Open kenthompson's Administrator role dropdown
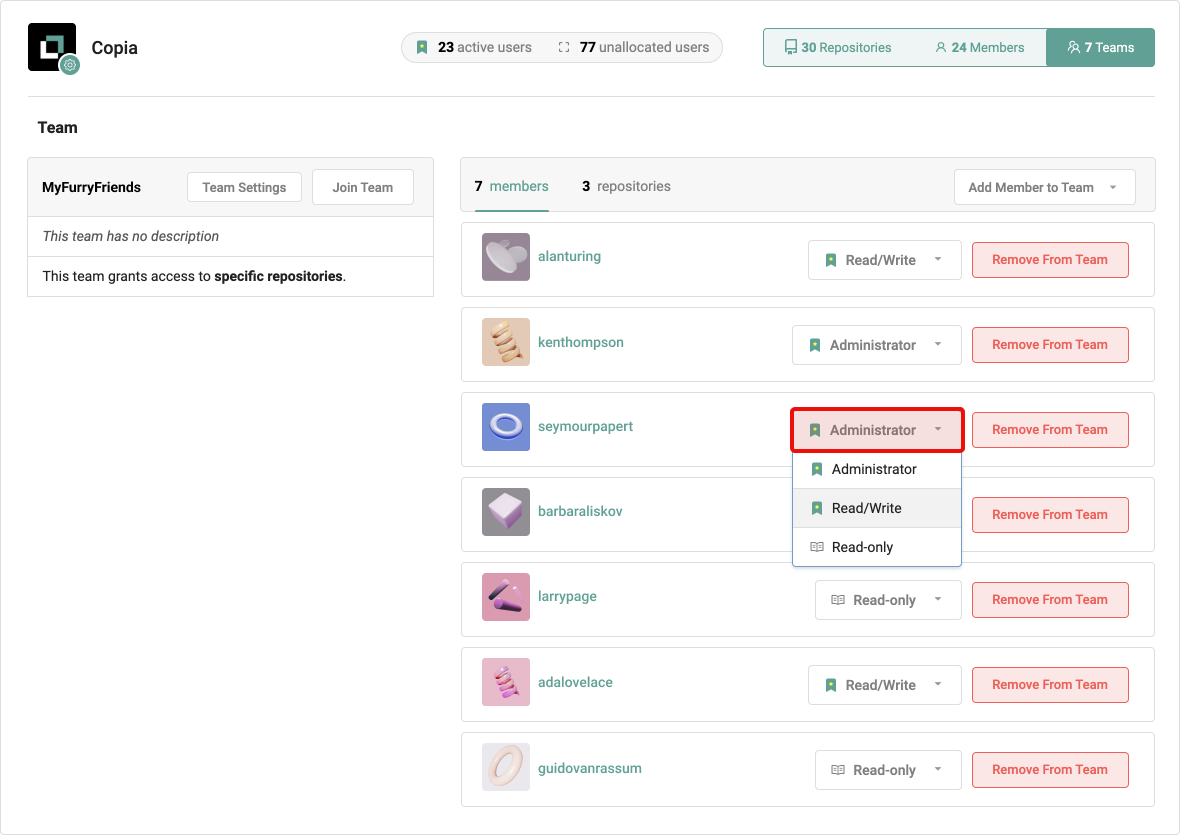This screenshot has width=1180, height=835. (x=876, y=345)
